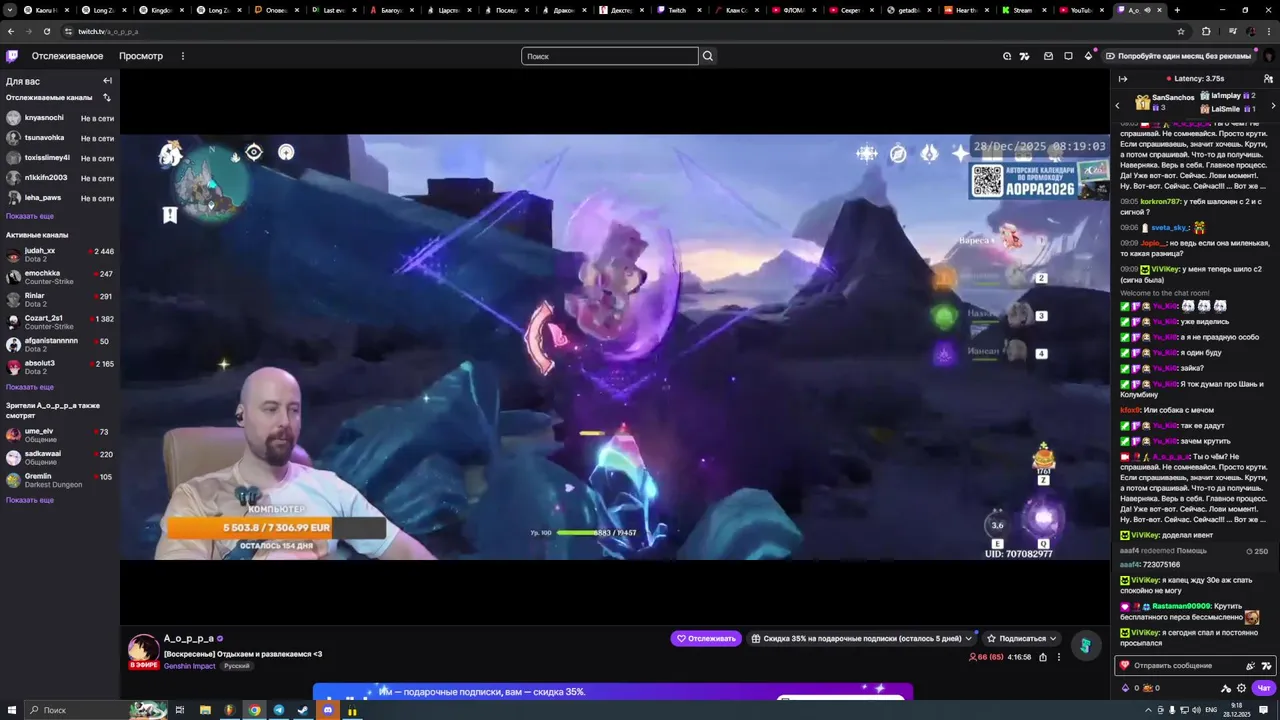Open the emote picker in message box
Screen dimensions: 1280x720
1250,666
